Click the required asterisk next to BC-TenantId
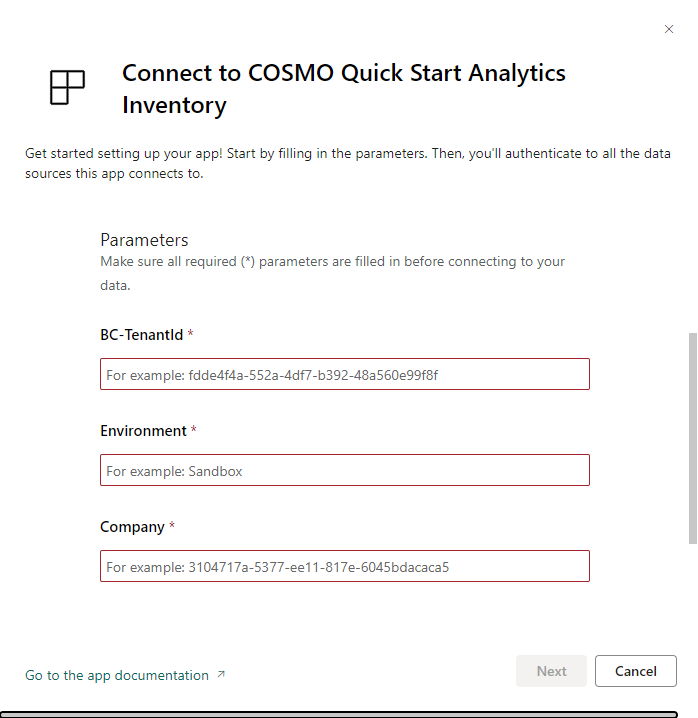Viewport: 698px width, 718px height. pos(190,335)
